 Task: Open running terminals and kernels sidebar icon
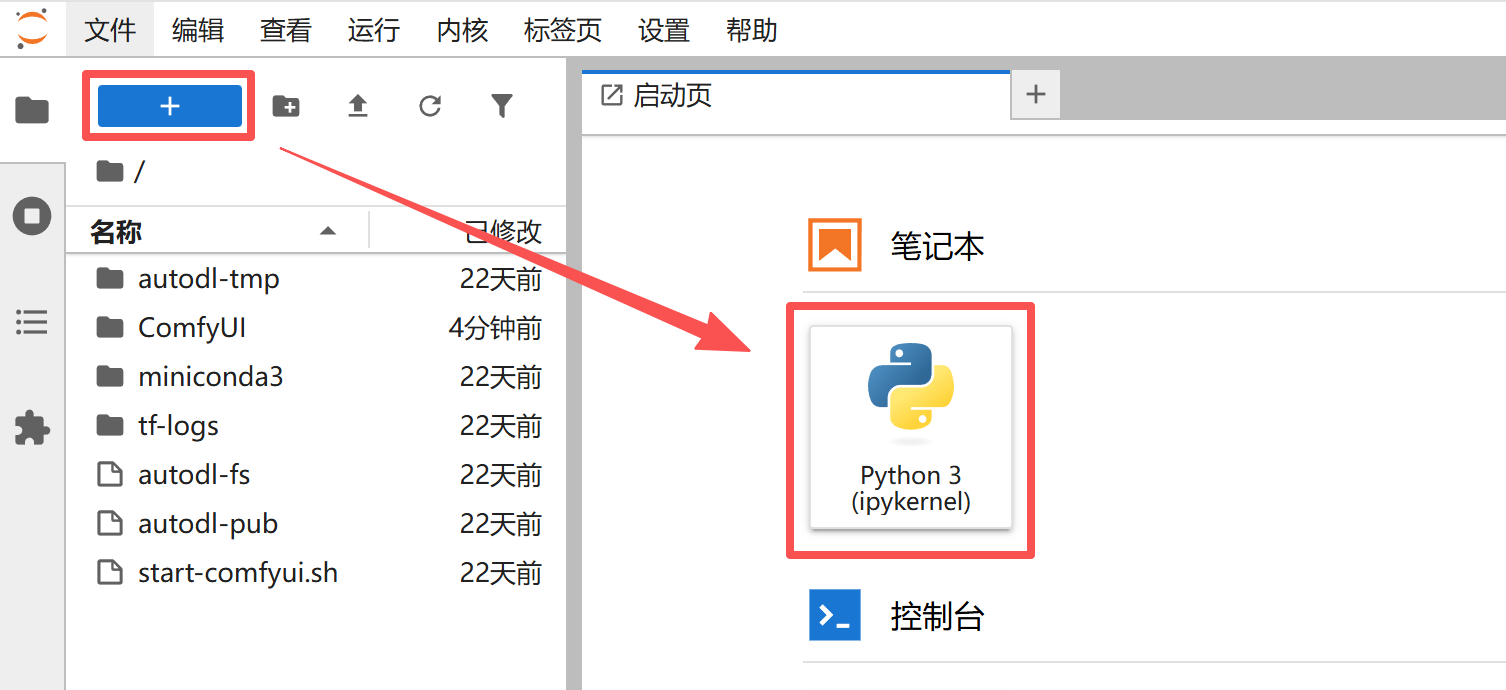32,216
